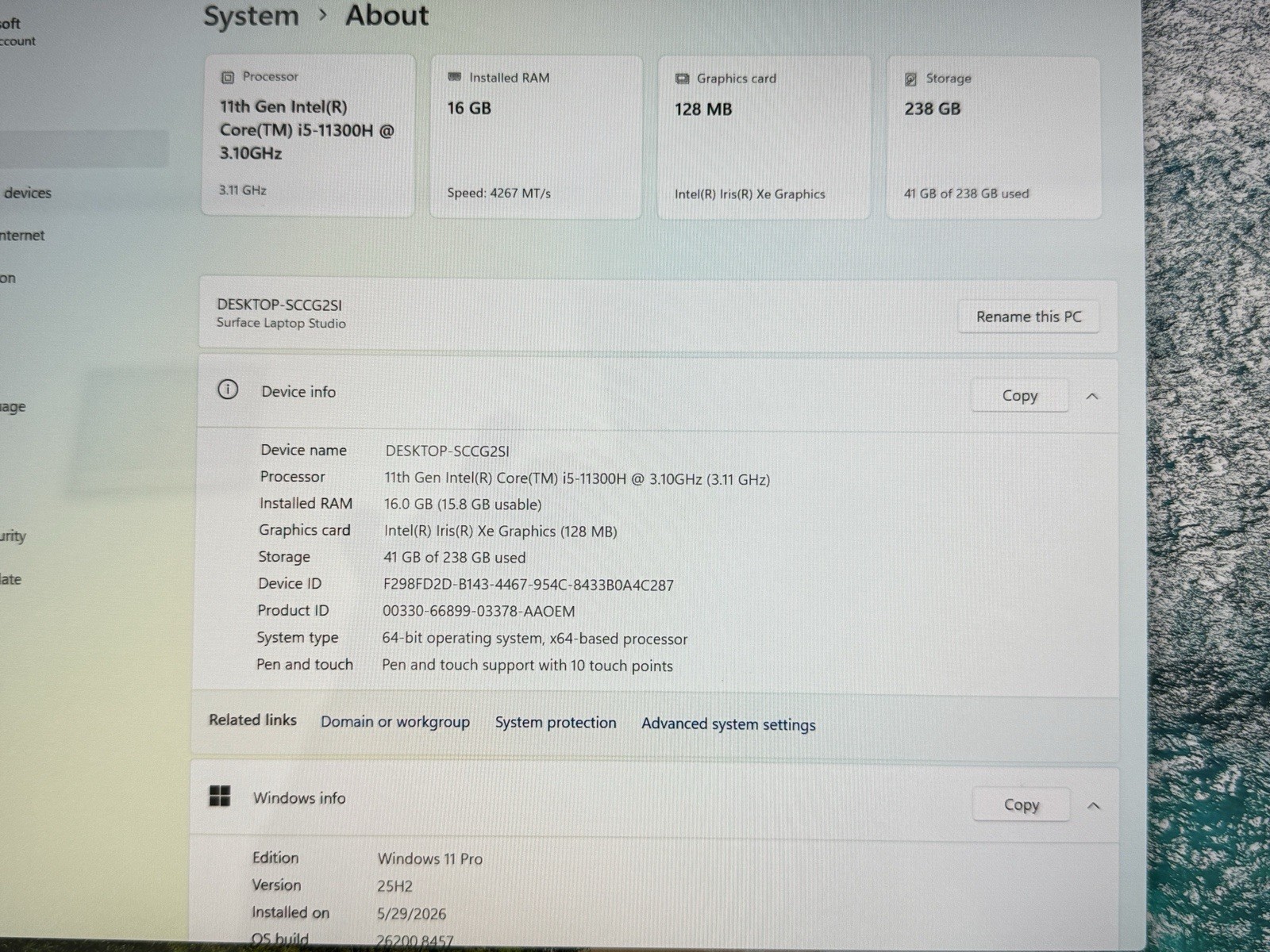
Task: Open the Storage 238 GB card
Action: (994, 138)
